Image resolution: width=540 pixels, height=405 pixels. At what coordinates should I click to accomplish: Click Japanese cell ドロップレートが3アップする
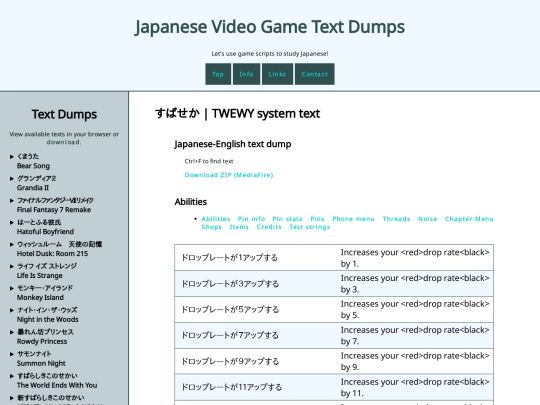coord(256,284)
